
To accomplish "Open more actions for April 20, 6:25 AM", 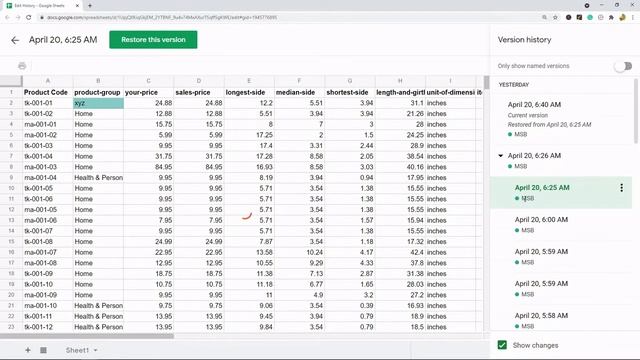I will click(x=621, y=187).
